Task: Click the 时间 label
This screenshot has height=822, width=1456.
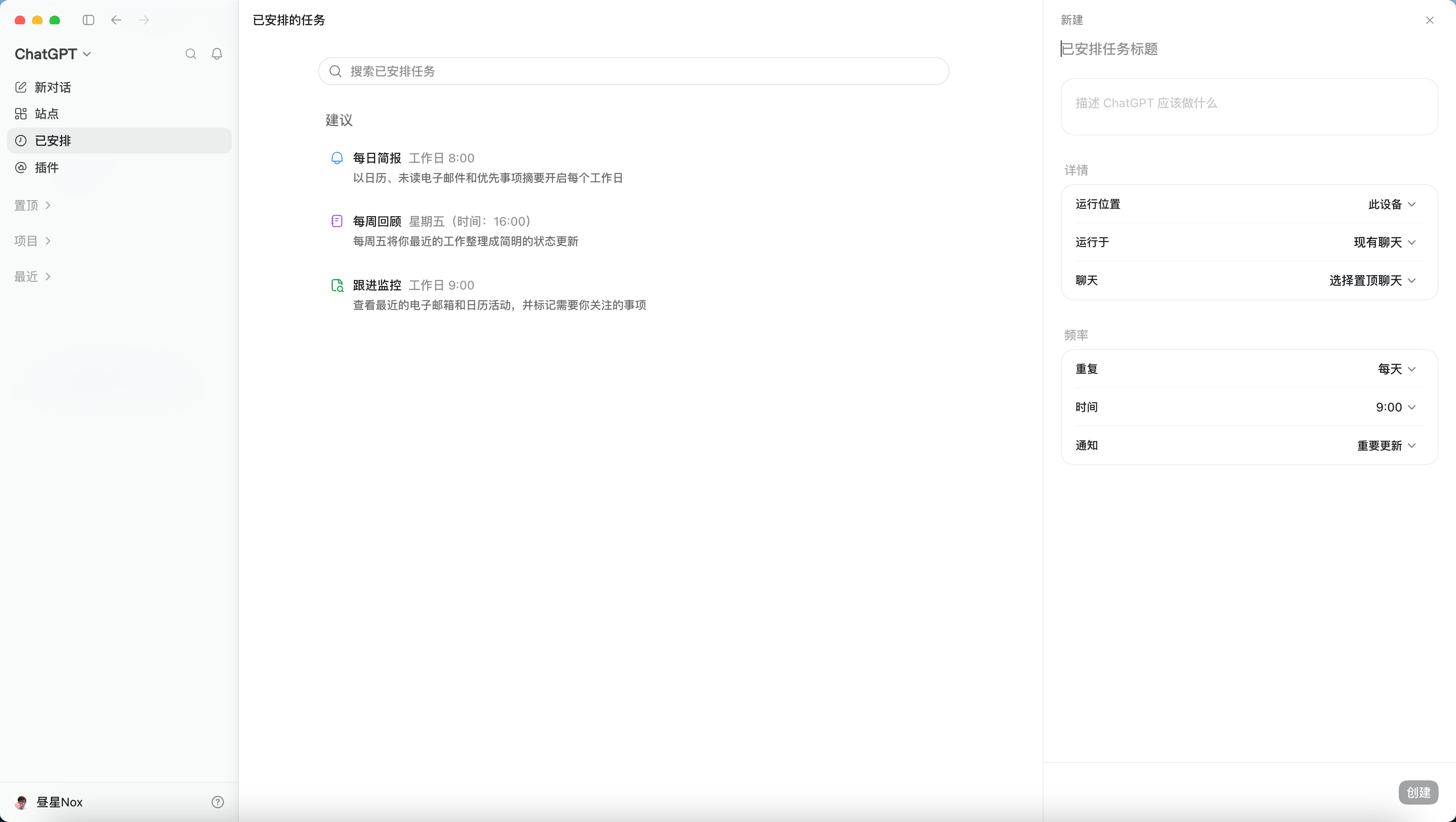Action: (1086, 407)
